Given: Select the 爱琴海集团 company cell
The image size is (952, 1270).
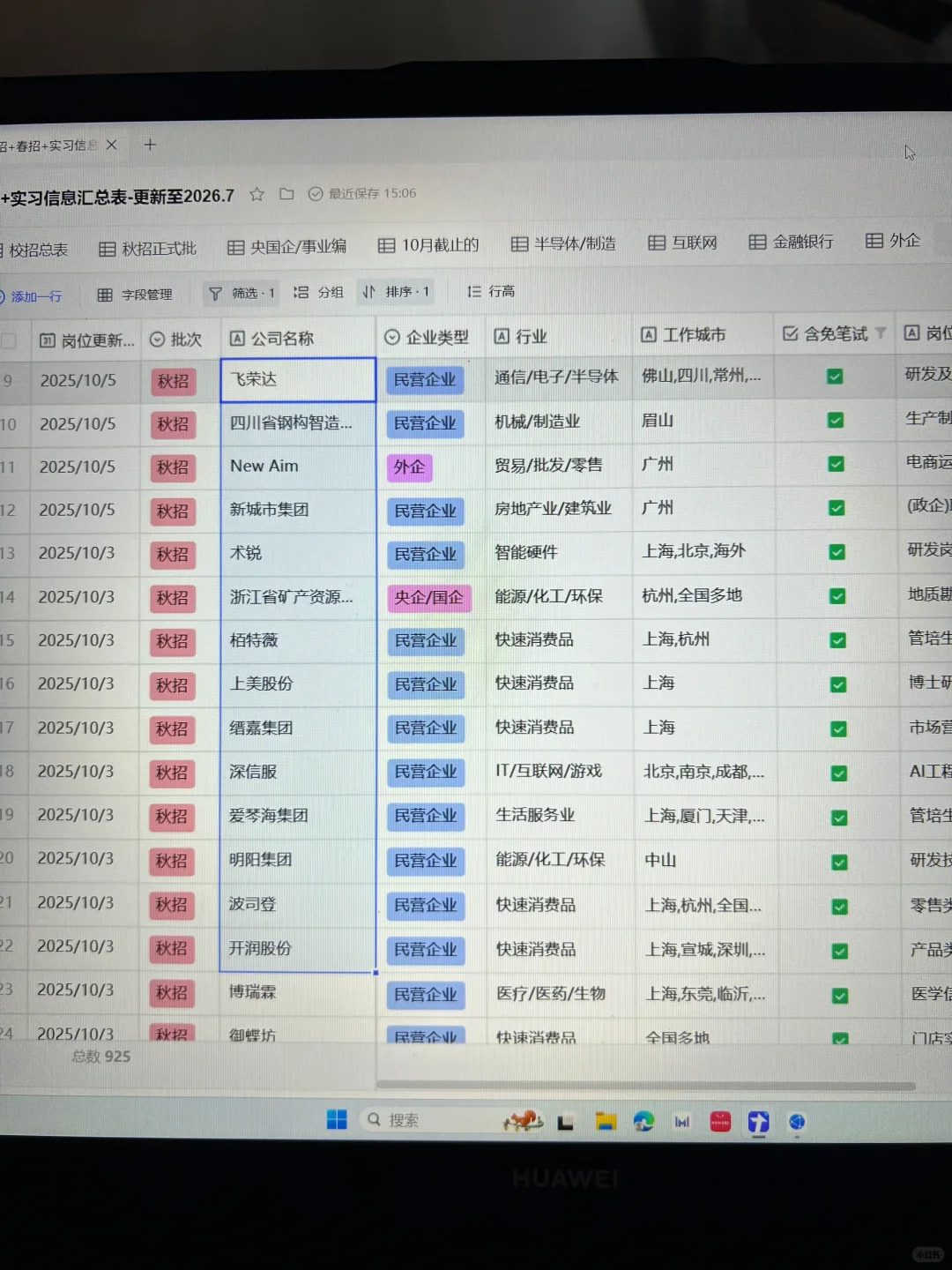Looking at the screenshot, I should coord(297,816).
